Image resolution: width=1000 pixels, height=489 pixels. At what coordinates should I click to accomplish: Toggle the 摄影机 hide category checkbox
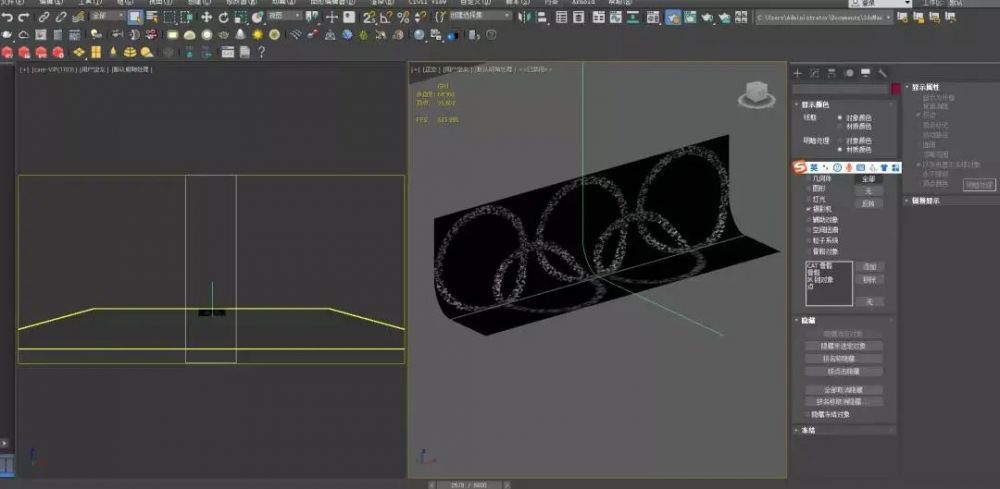(809, 209)
